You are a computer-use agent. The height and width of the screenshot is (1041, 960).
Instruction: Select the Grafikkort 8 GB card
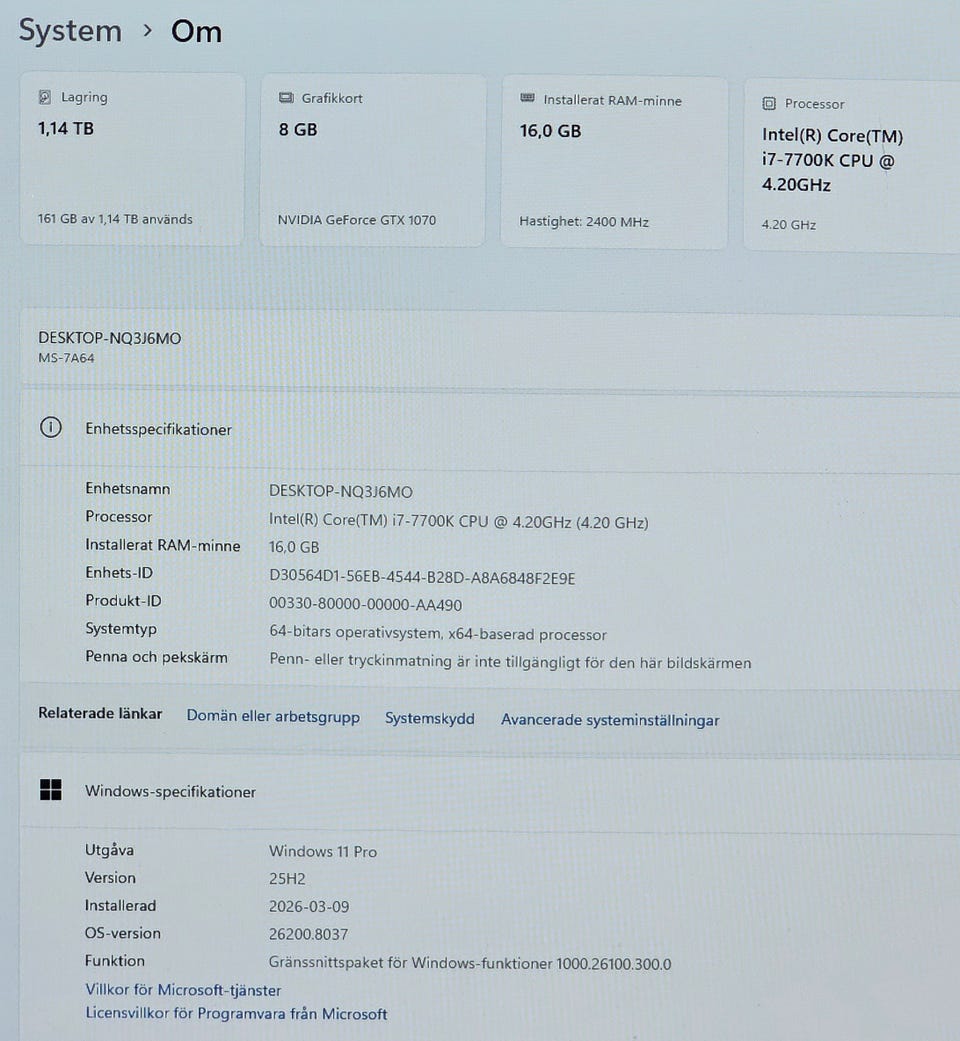click(x=372, y=161)
